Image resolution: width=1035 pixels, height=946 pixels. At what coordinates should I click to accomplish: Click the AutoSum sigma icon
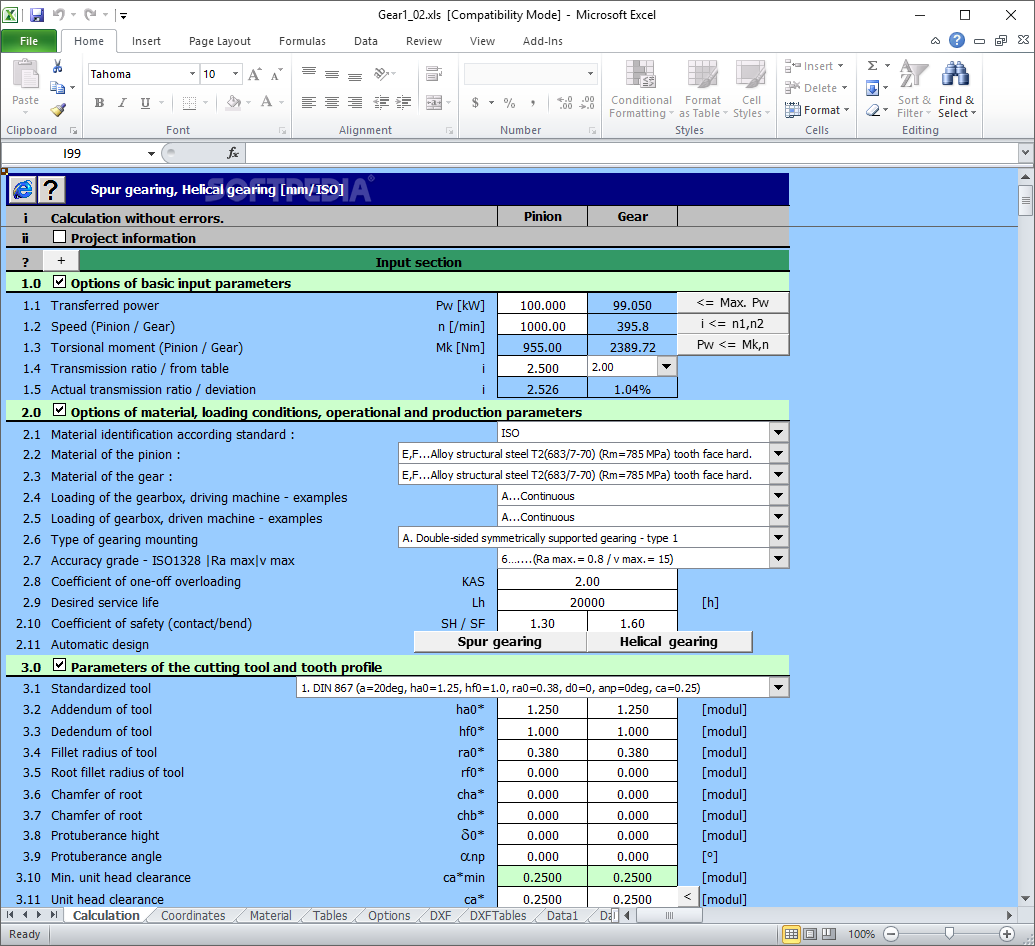click(x=873, y=65)
